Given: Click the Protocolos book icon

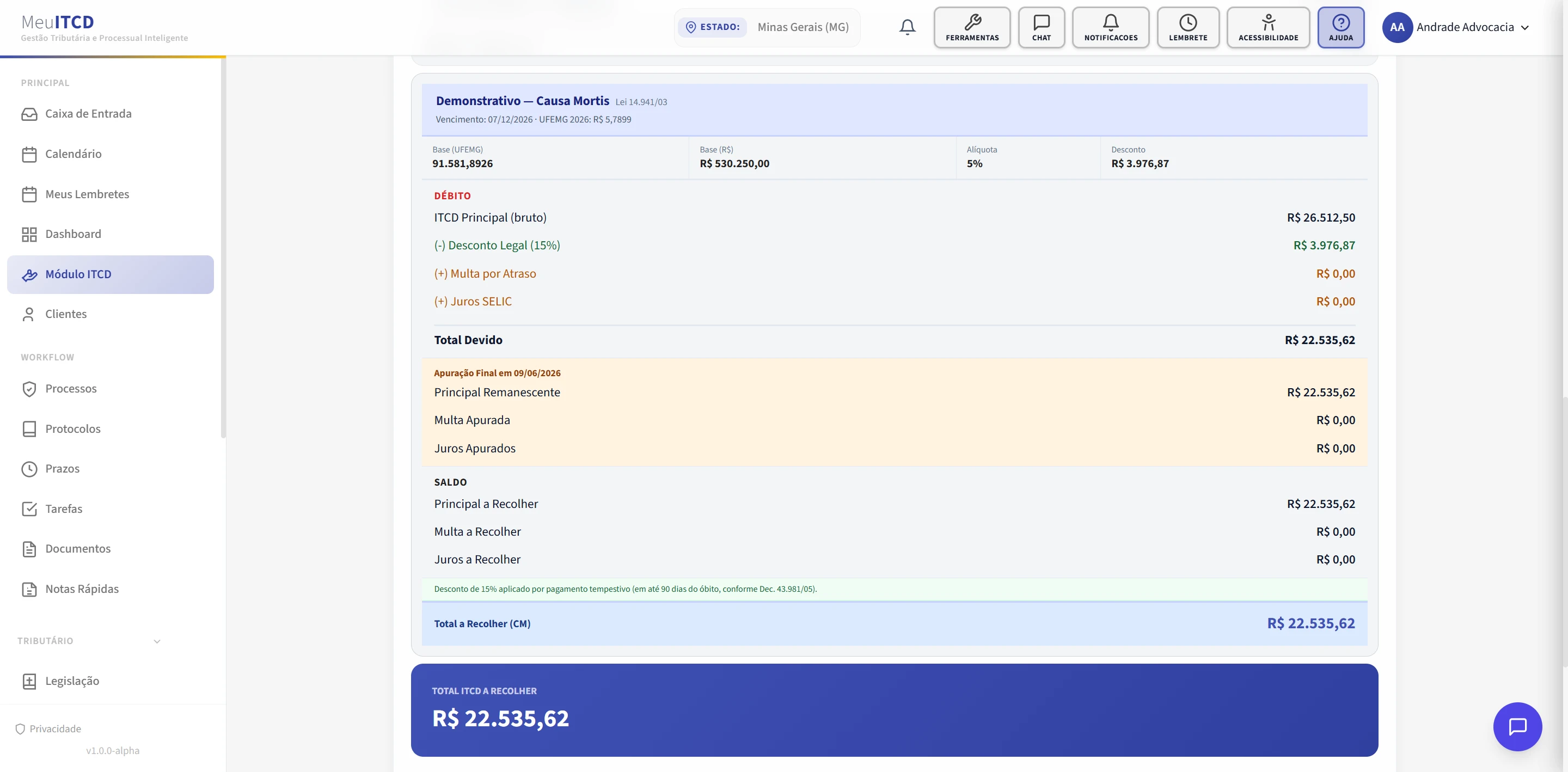Looking at the screenshot, I should [29, 429].
